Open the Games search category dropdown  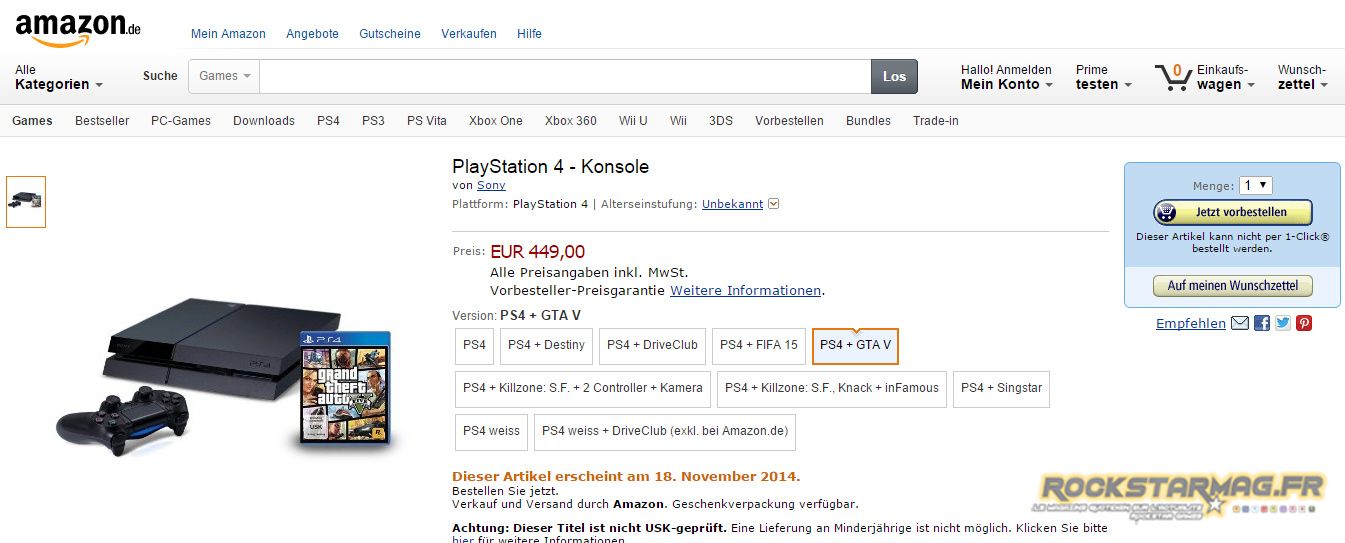coord(224,76)
